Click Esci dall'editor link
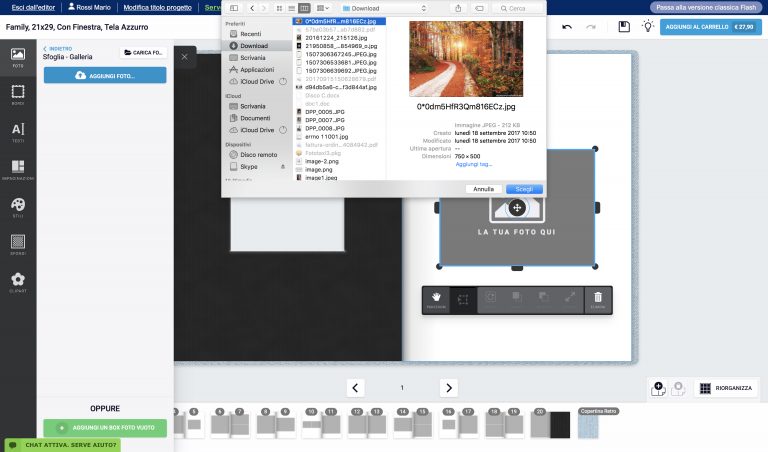 [x=33, y=7]
